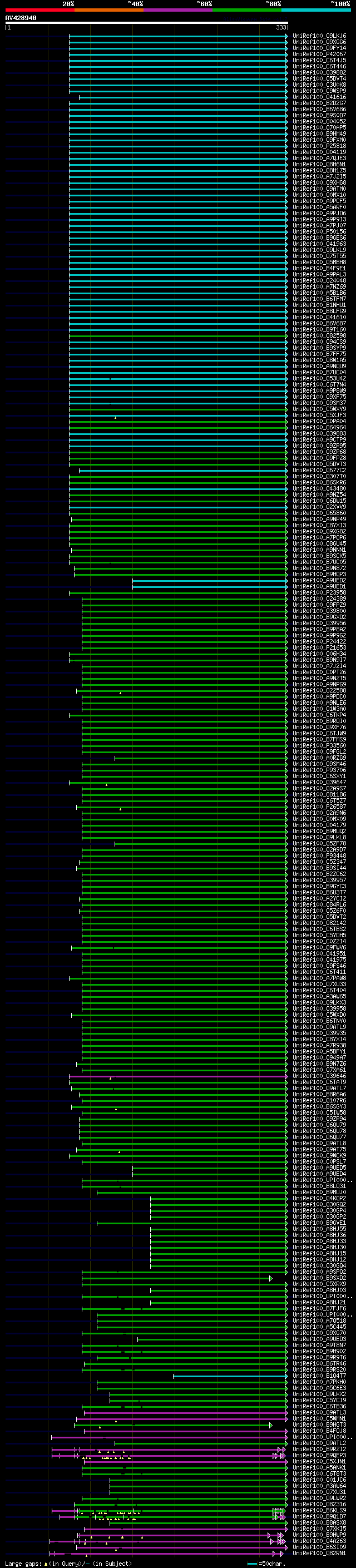This screenshot has height=1568, width=356.
Task: Click the cyan alignment bar for UniRef100_A9UED2
Action: (x=210, y=581)
